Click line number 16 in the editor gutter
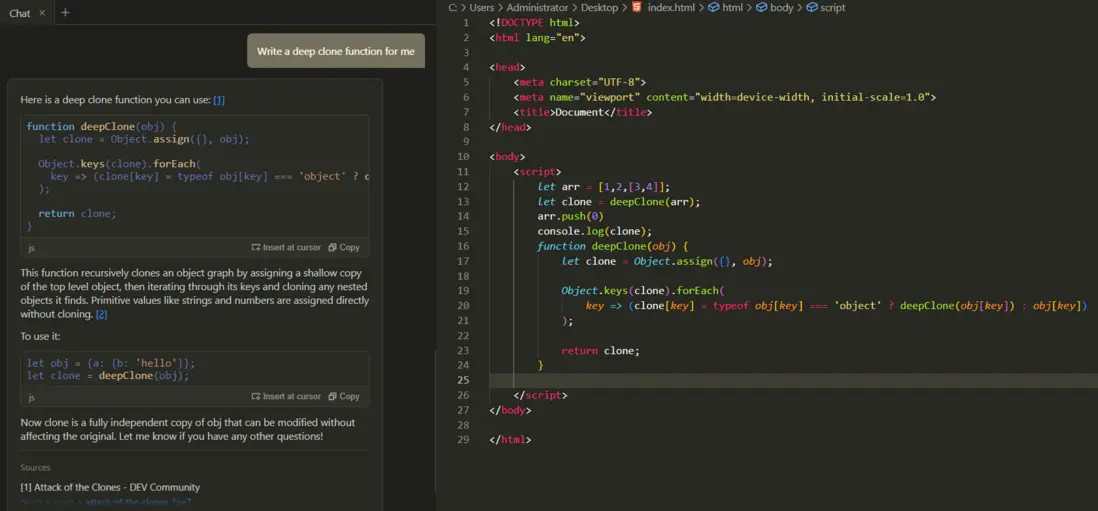The image size is (1098, 511). click(465, 246)
